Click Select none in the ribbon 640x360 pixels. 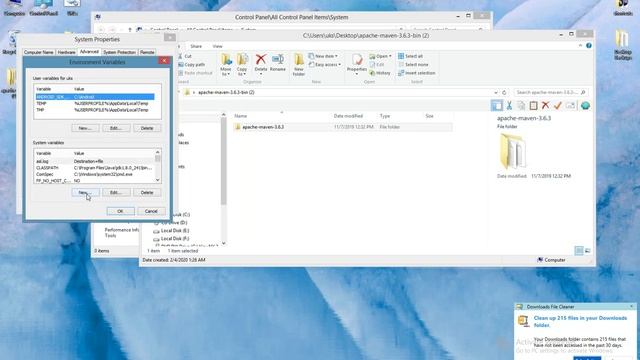click(413, 64)
